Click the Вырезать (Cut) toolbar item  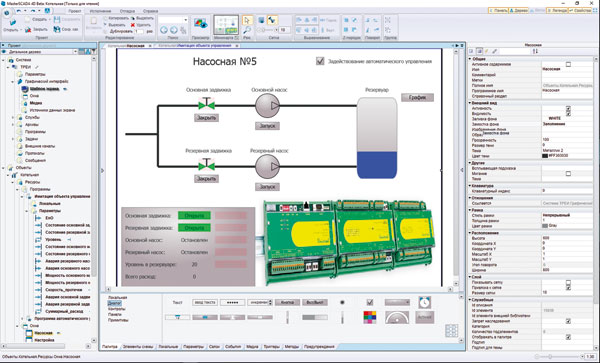[x=114, y=25]
